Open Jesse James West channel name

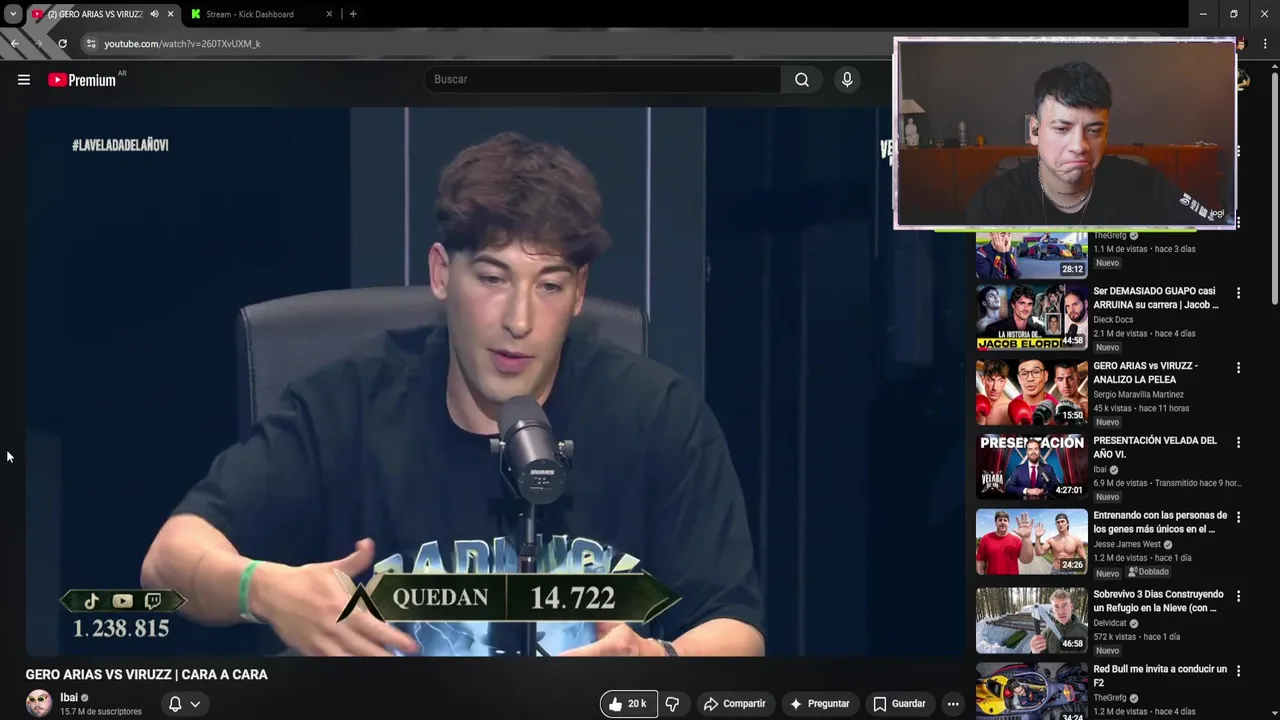click(1127, 545)
